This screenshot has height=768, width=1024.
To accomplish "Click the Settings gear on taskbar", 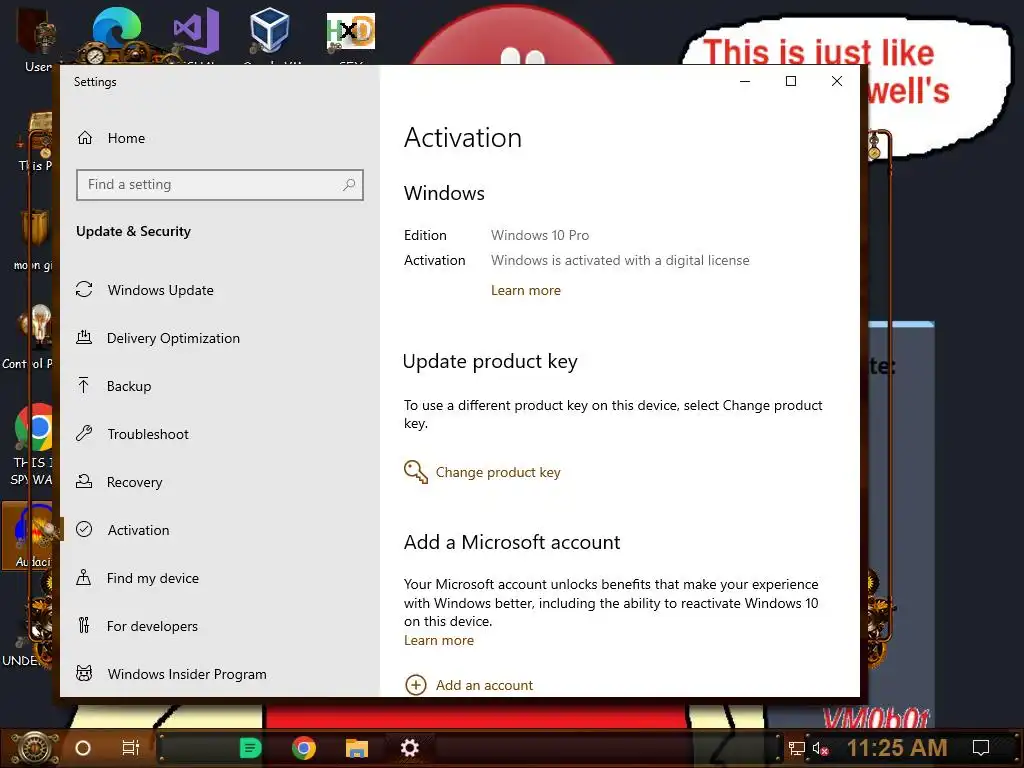I will point(409,748).
